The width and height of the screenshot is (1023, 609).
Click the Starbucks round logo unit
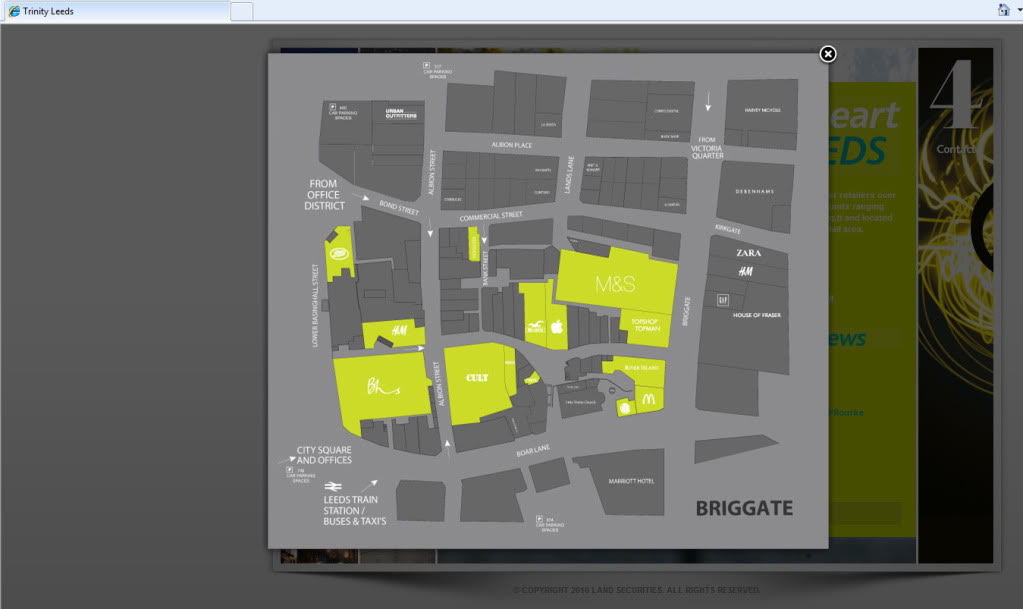tap(625, 408)
